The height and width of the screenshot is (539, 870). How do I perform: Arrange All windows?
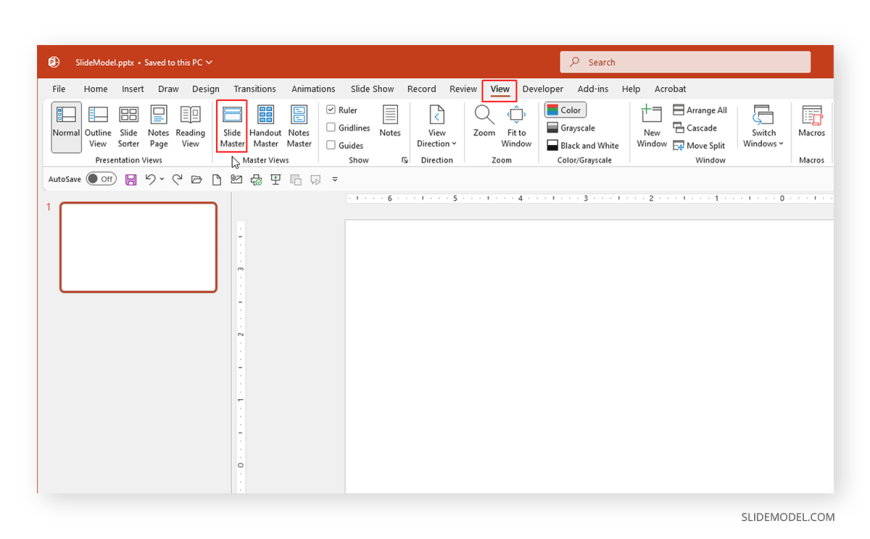700,110
